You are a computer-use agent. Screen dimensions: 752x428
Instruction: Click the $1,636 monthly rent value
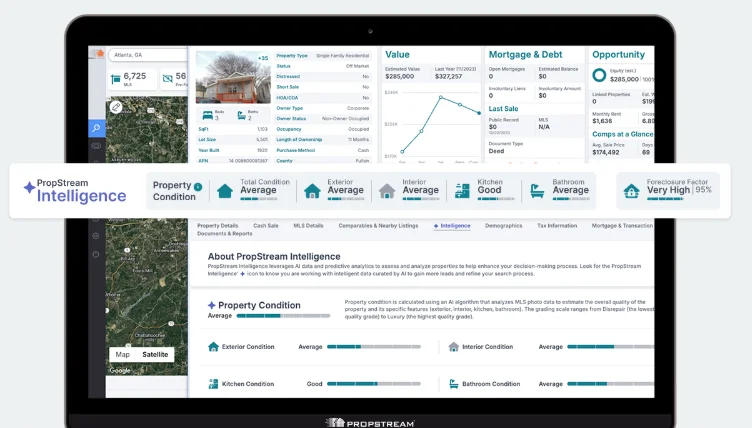602,121
